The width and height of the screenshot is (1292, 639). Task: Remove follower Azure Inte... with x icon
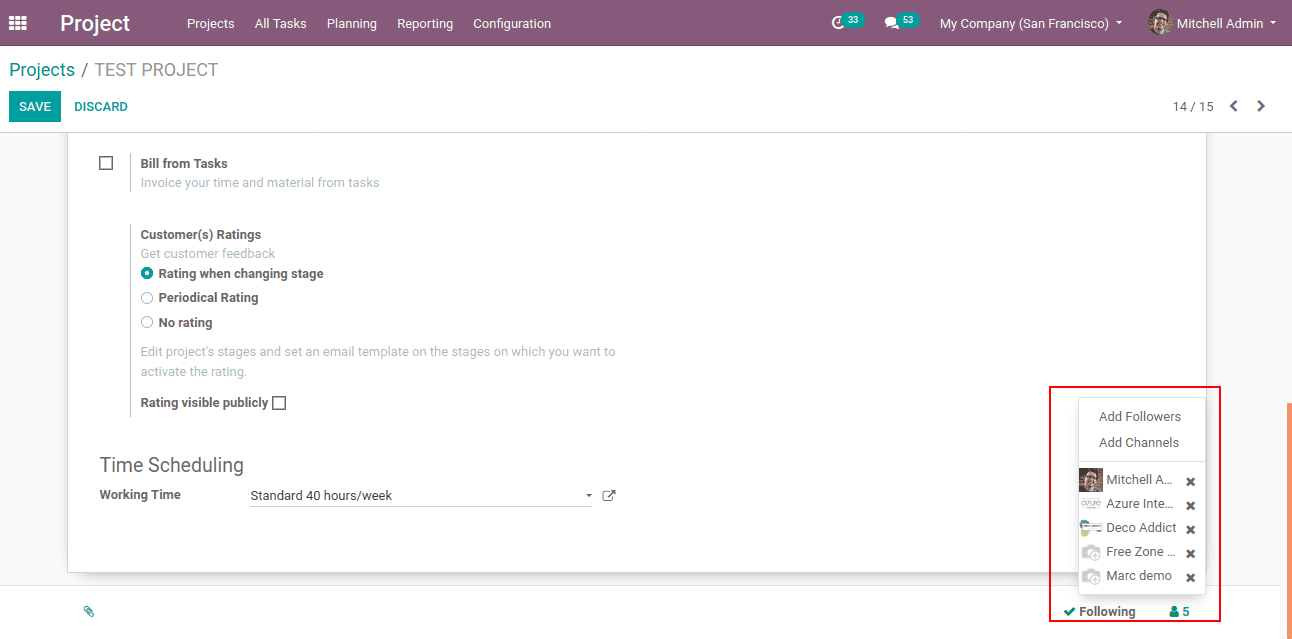[x=1190, y=505]
